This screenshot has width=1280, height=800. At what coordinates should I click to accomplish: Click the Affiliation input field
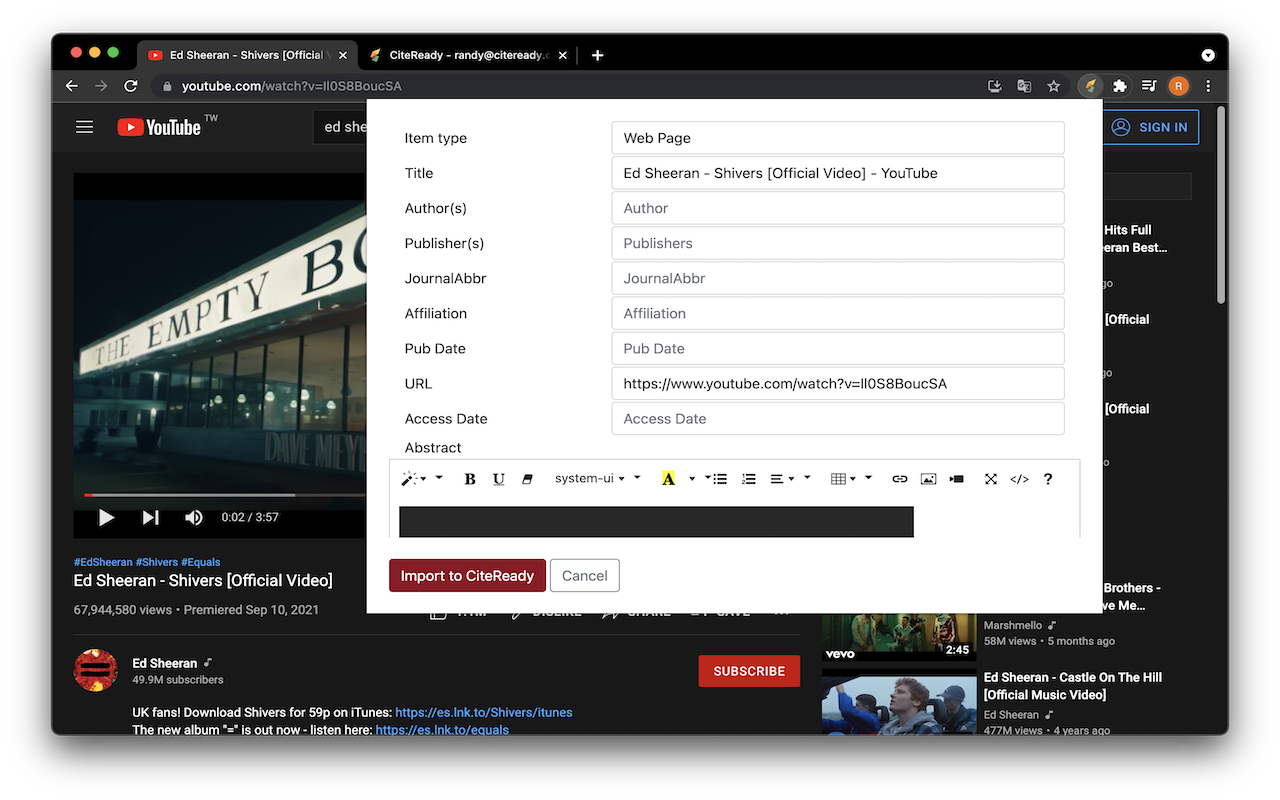(x=838, y=313)
